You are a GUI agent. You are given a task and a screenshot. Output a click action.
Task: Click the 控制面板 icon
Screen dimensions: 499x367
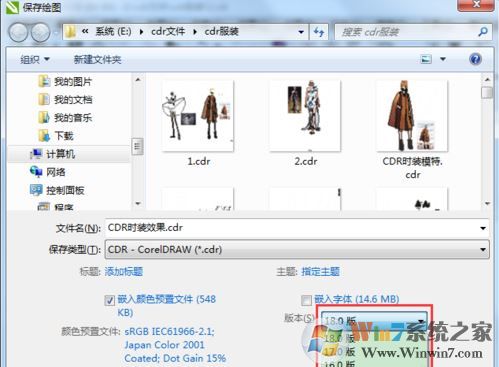pyautogui.click(x=36, y=190)
